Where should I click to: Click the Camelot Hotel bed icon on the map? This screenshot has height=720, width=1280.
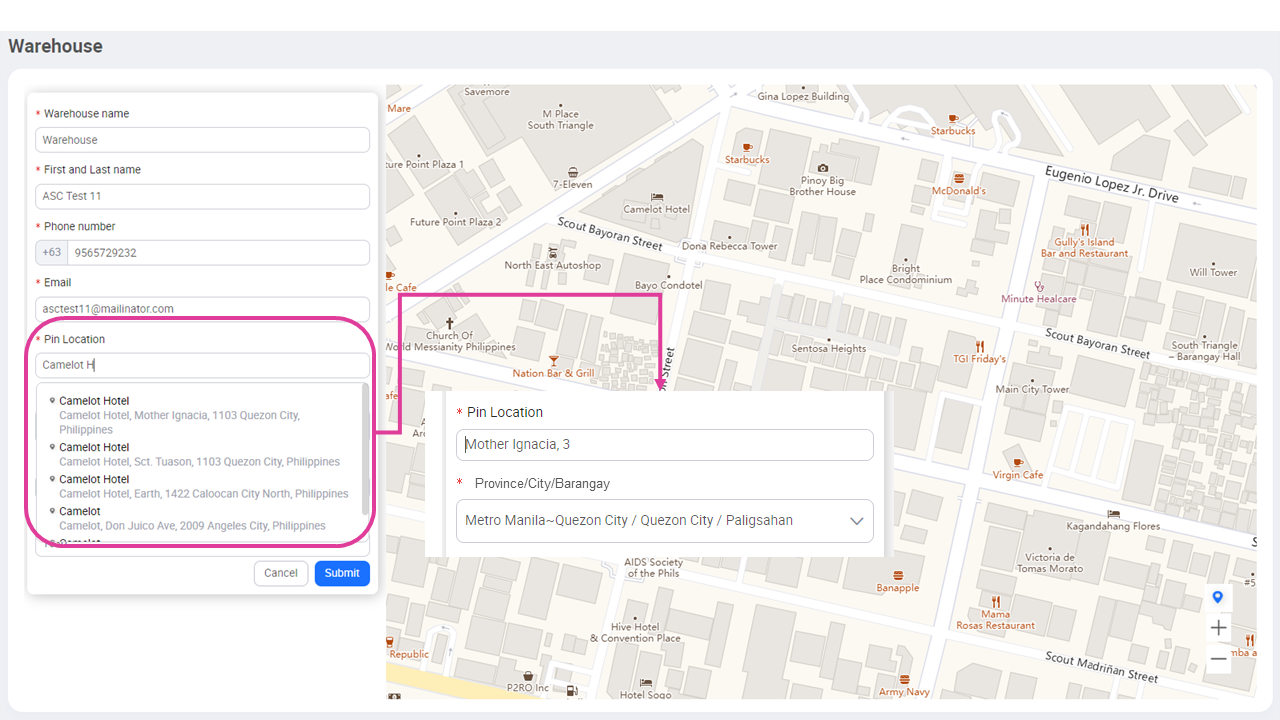click(x=656, y=197)
